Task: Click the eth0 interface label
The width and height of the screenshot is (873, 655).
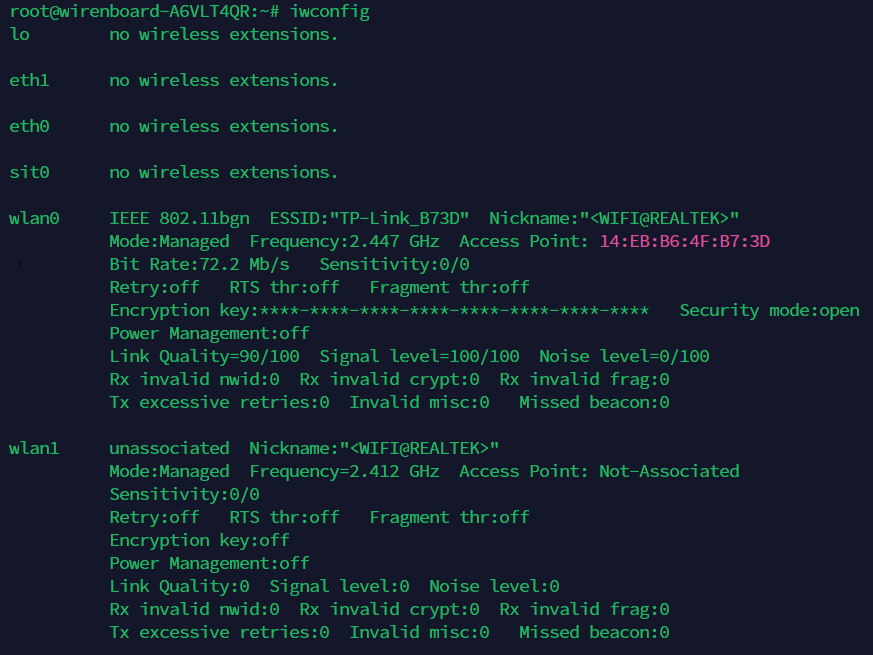Action: (x=30, y=126)
